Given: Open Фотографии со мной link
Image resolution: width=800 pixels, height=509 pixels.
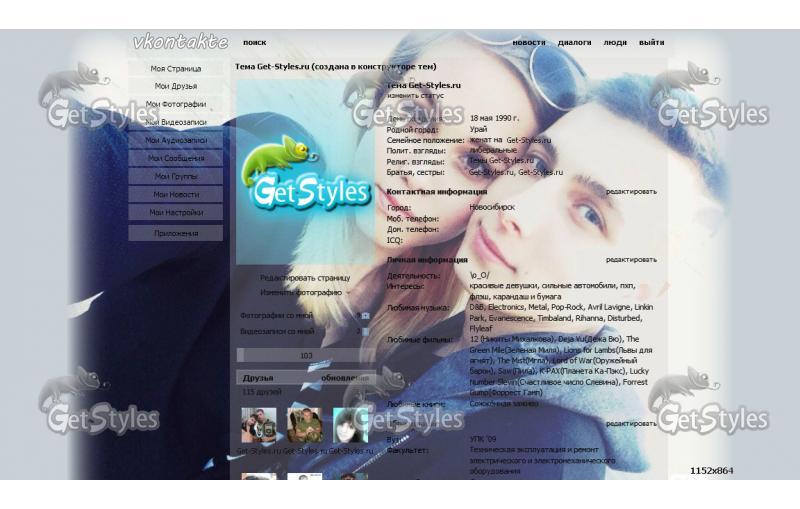Looking at the screenshot, I should 276,316.
